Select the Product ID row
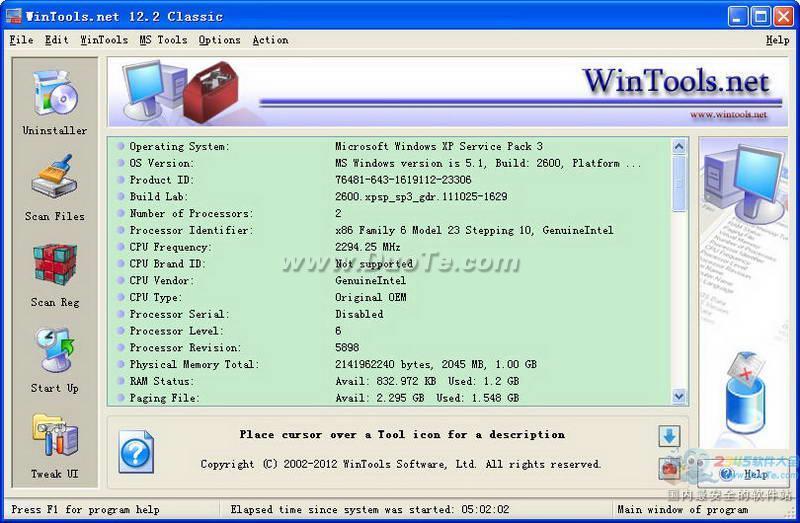 [390, 180]
